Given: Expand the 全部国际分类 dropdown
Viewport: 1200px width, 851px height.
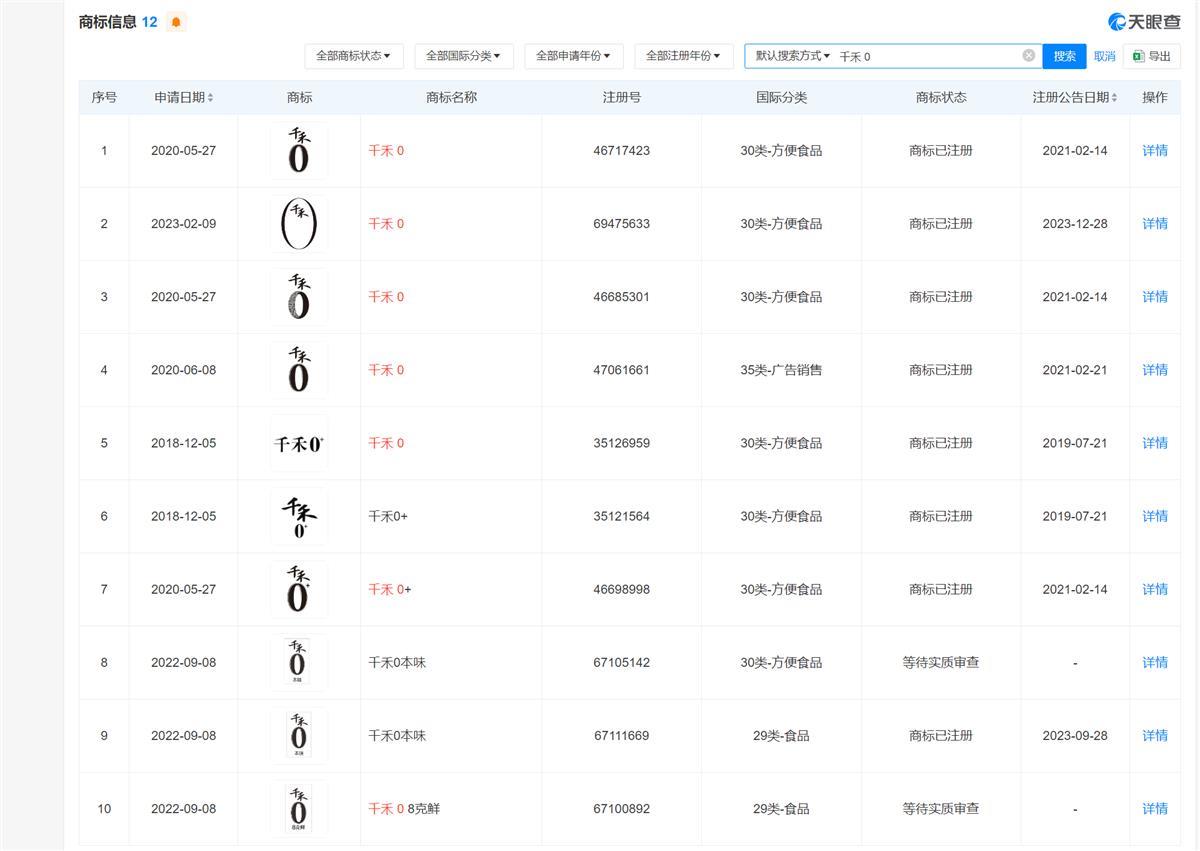Looking at the screenshot, I should [463, 56].
